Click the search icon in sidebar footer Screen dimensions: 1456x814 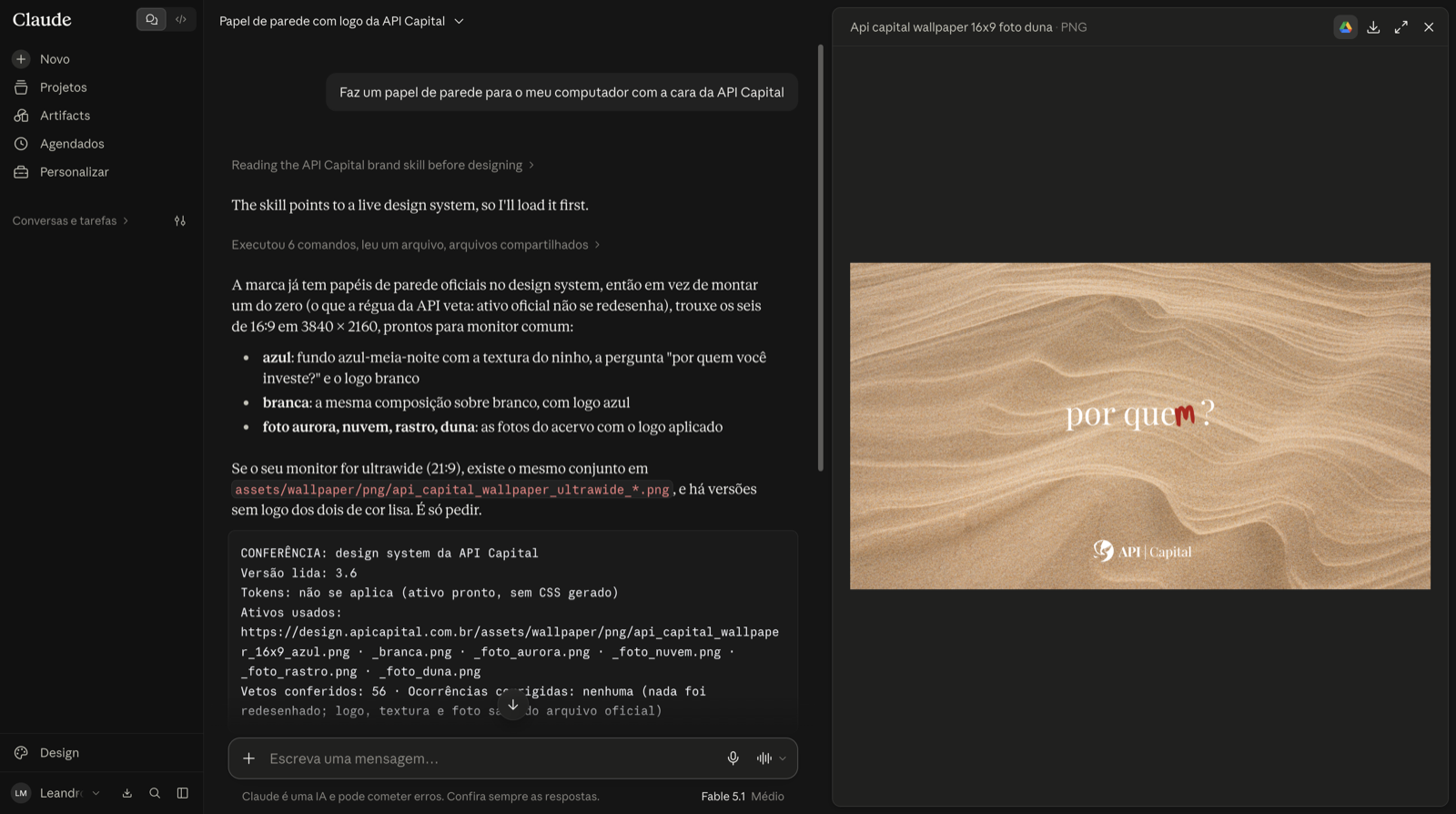[x=155, y=793]
